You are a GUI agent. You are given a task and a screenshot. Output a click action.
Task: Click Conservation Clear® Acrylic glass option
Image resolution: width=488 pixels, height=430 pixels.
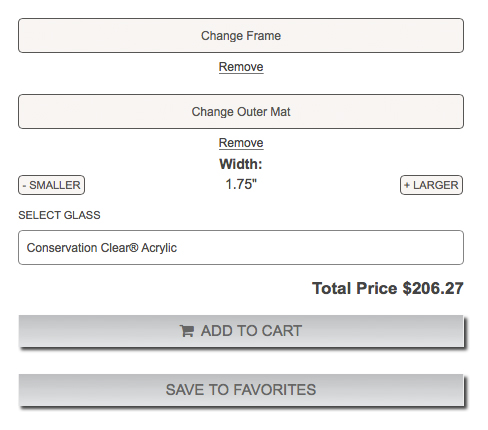pyautogui.click(x=102, y=248)
